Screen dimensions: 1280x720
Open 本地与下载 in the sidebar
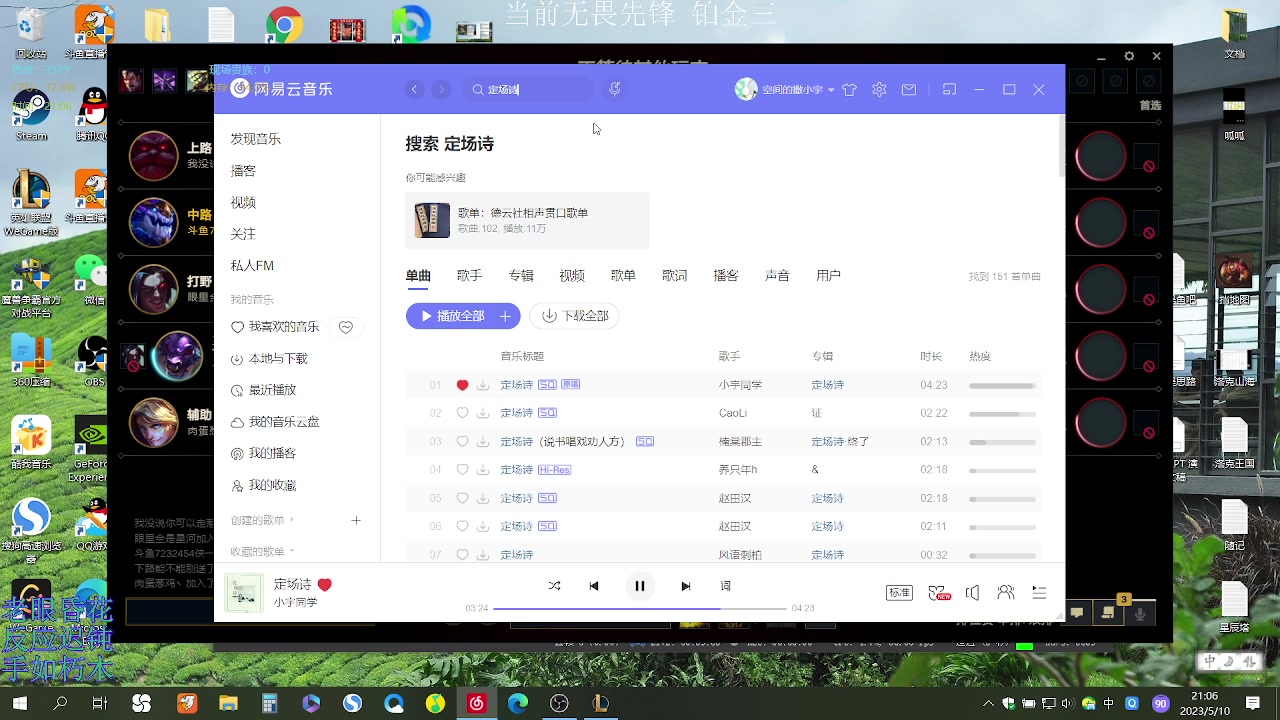(269, 358)
